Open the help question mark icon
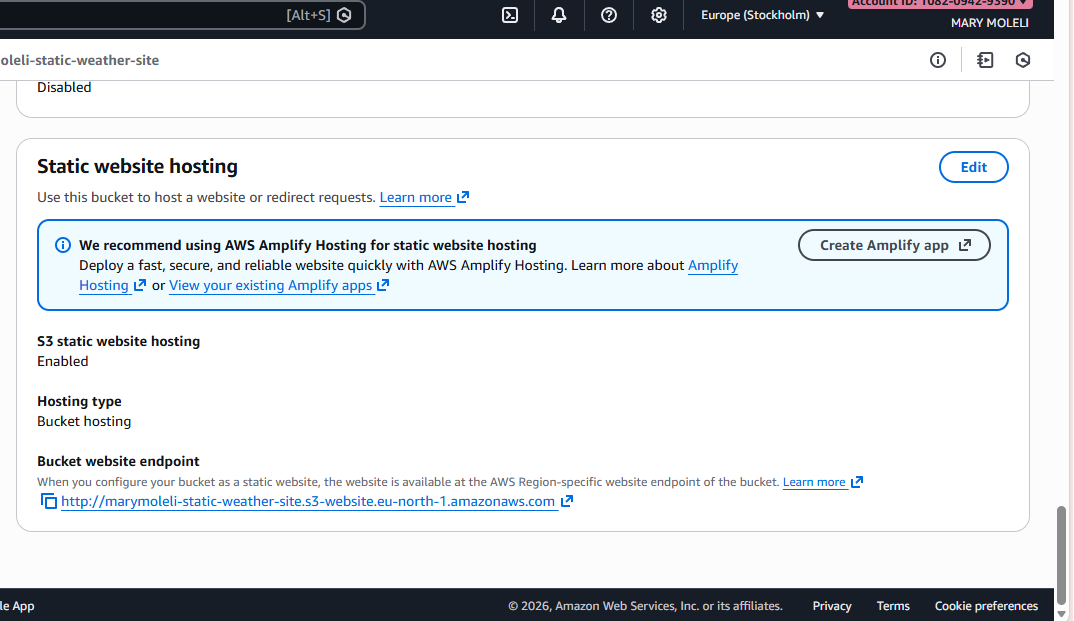Screen dimensions: 1074x621 pyautogui.click(x=609, y=15)
